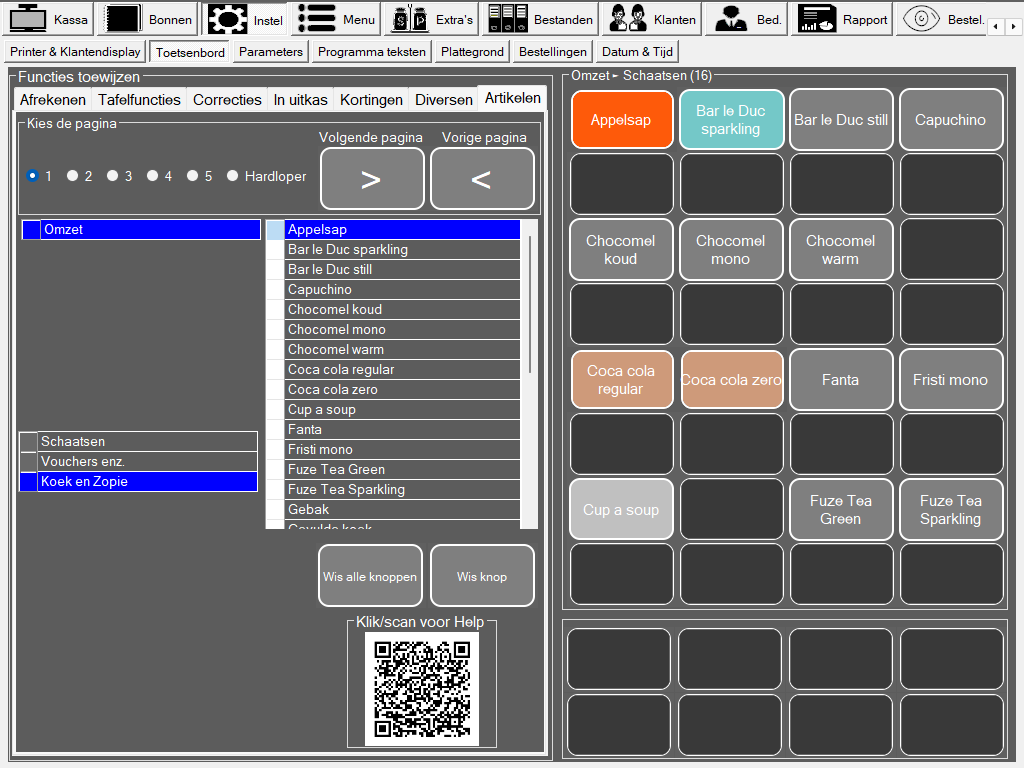Click the Wis alle knoppen button

369,576
